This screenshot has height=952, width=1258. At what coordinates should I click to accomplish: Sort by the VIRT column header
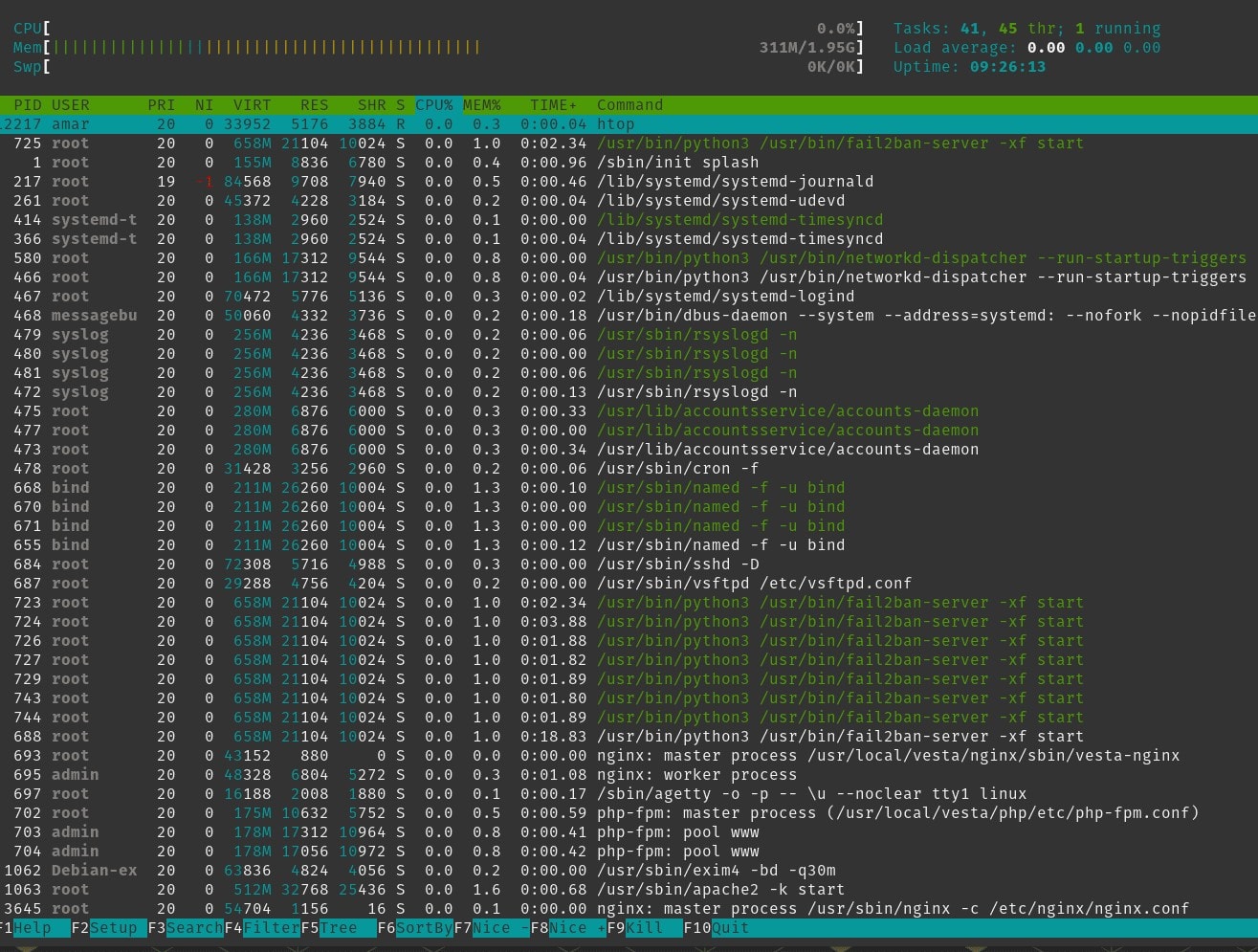pyautogui.click(x=253, y=105)
